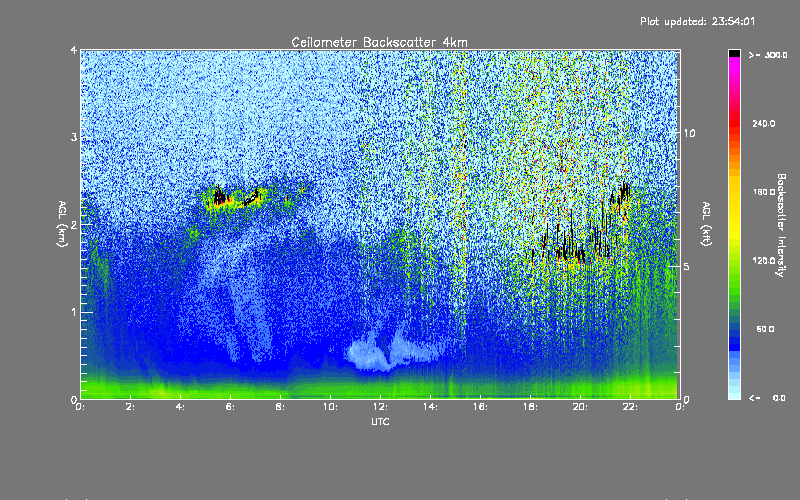This screenshot has height=500, width=800.
Task: Select the 'AGL (kft)' axis label
Action: [706, 224]
